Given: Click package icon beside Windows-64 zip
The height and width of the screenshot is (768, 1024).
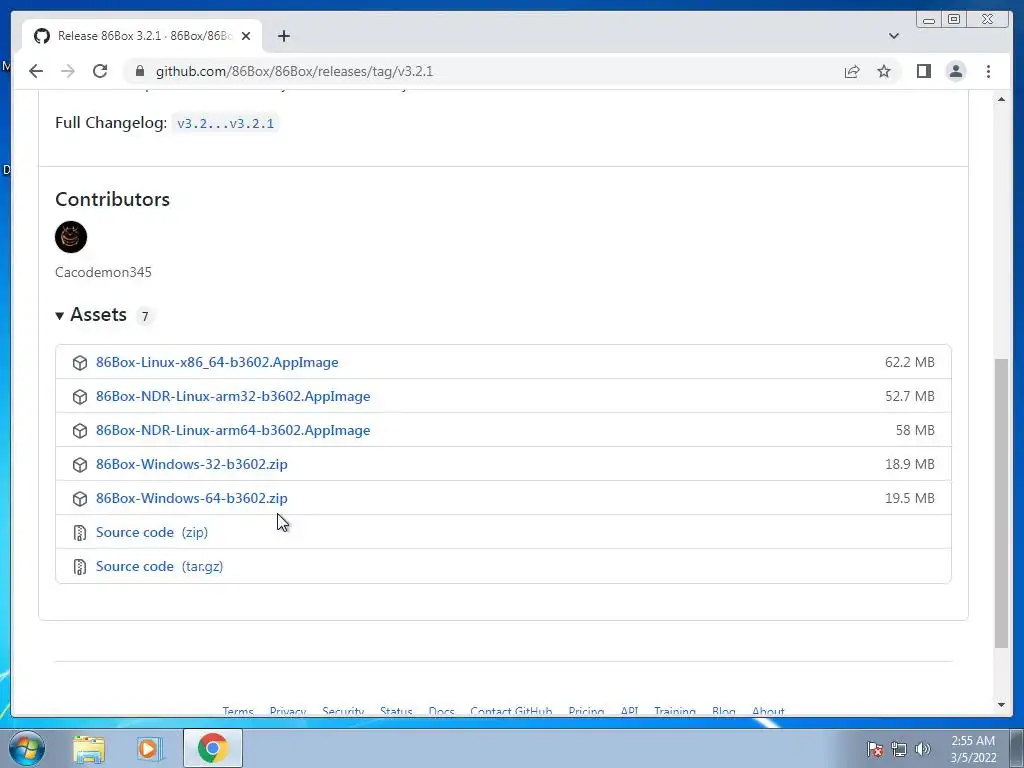Looking at the screenshot, I should pyautogui.click(x=80, y=499).
